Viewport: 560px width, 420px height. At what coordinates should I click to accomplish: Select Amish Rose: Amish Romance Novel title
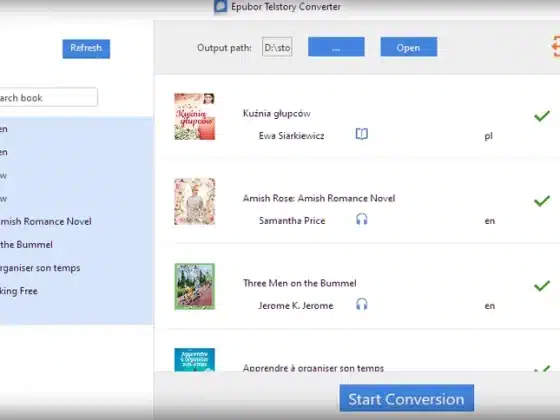click(319, 198)
